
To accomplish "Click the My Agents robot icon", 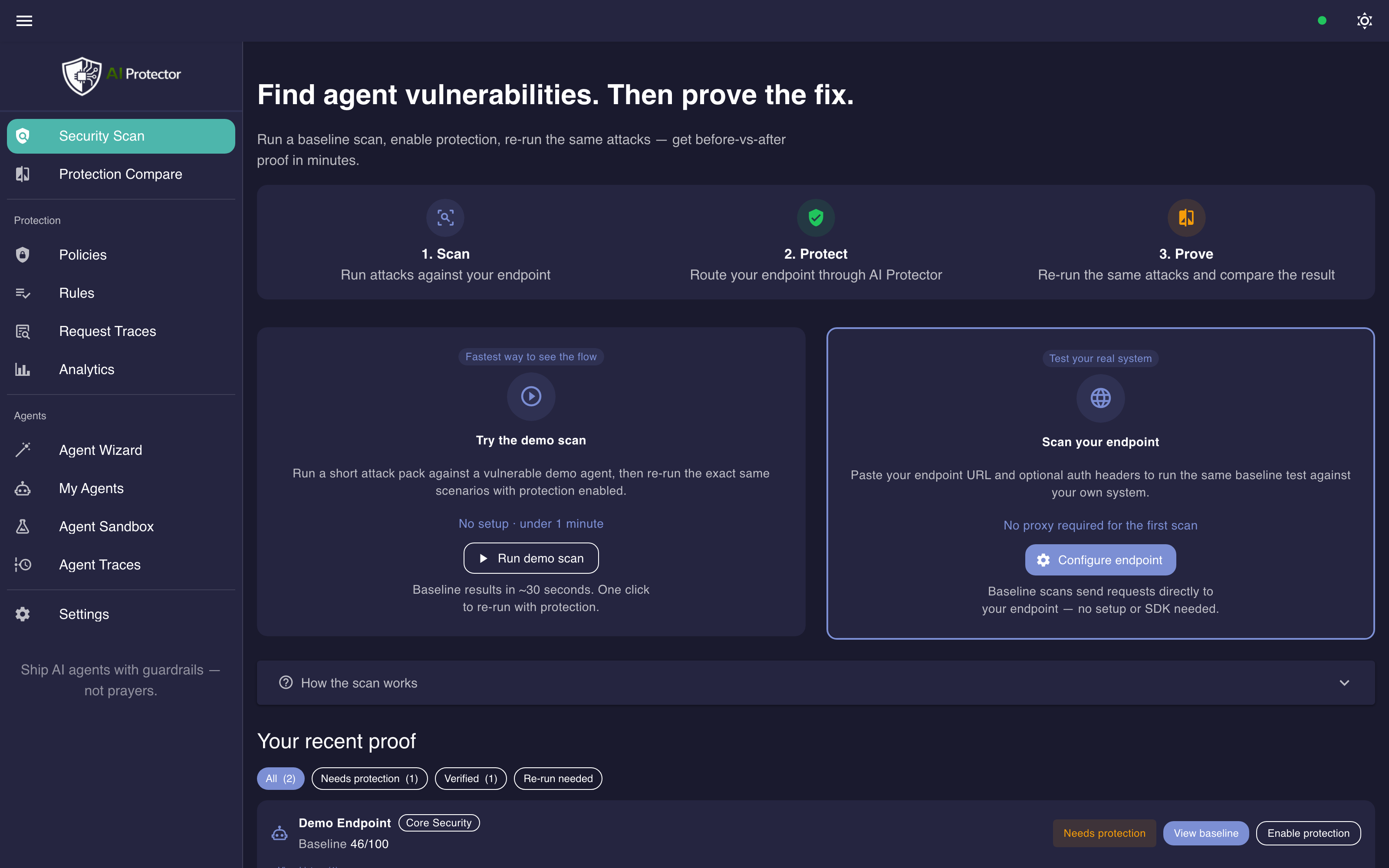I will point(23,488).
